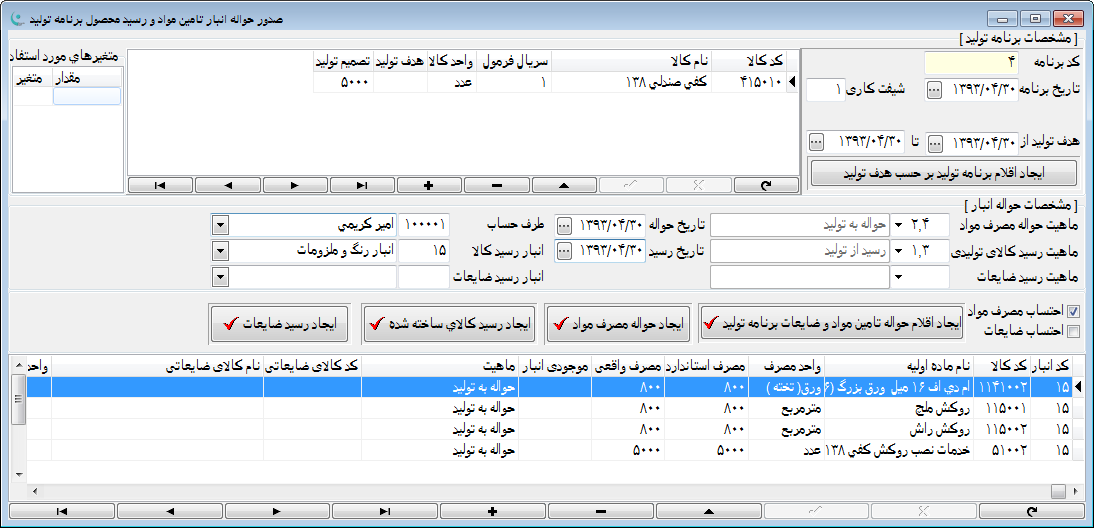The height and width of the screenshot is (528, 1094).
Task: Click the add (+) record icon in the top product grid navigator
Action: [430, 185]
